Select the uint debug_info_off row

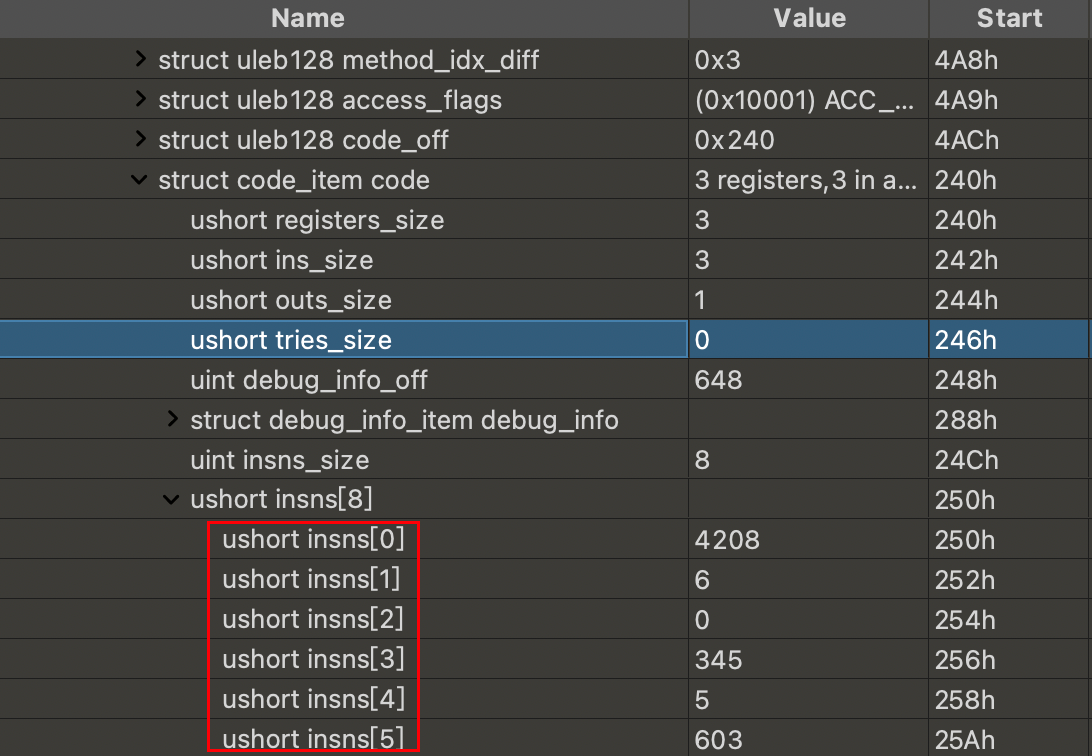[309, 380]
